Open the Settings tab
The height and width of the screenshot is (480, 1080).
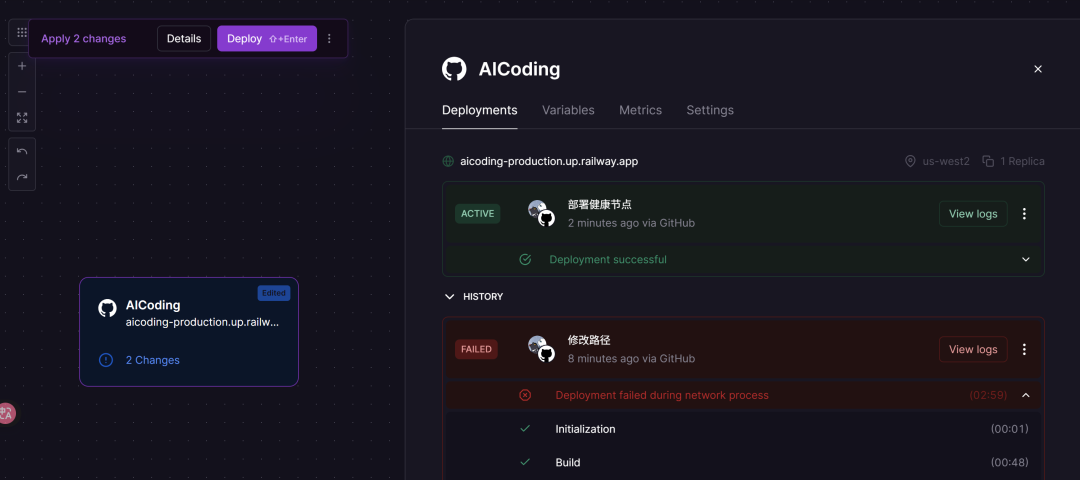point(710,110)
